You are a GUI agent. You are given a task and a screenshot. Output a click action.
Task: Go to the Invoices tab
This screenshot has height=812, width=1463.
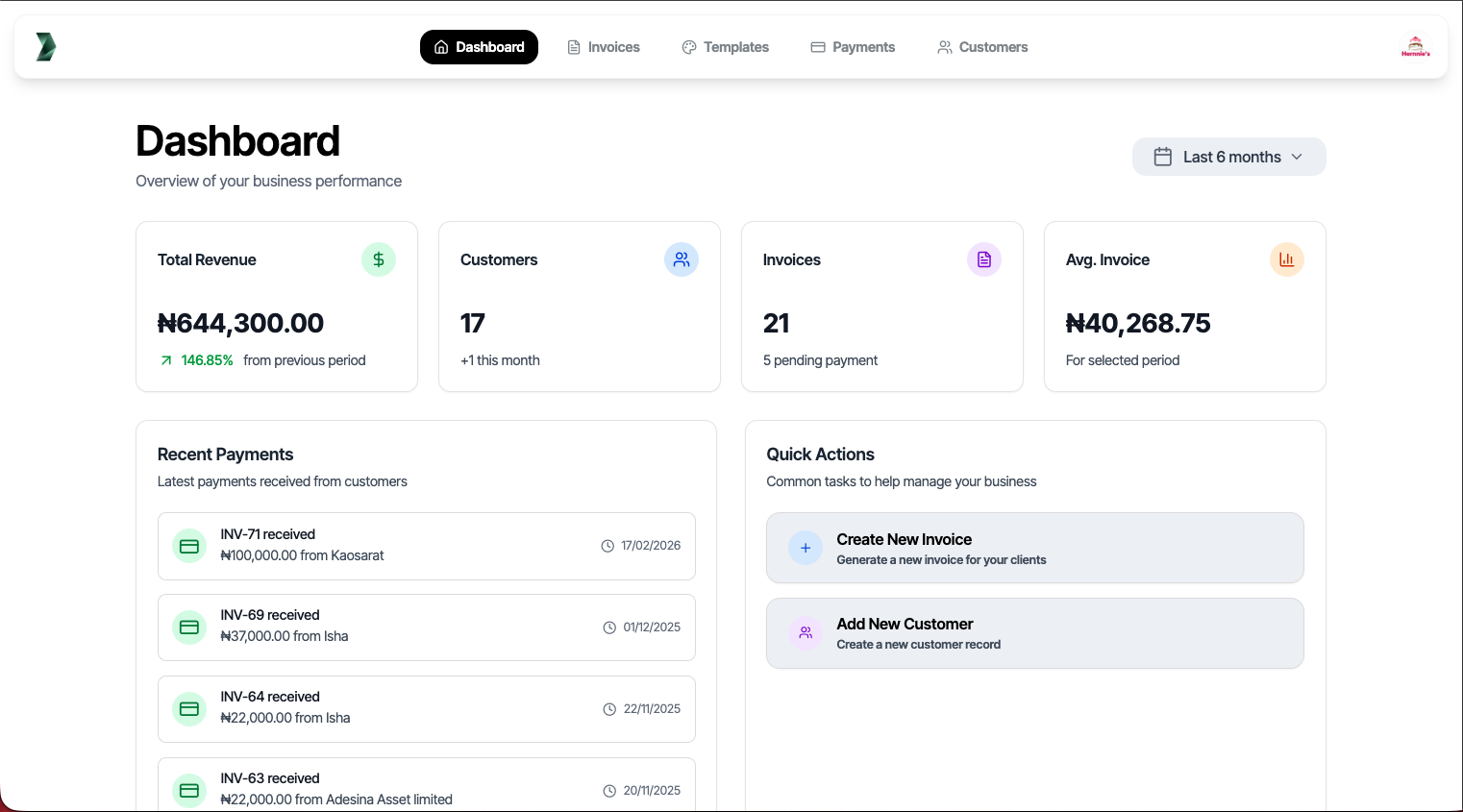tap(604, 47)
